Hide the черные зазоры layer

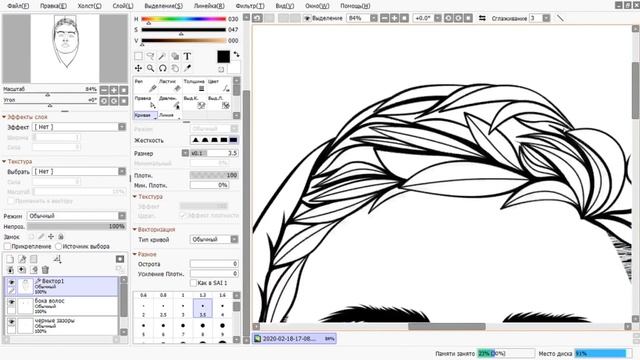11,322
